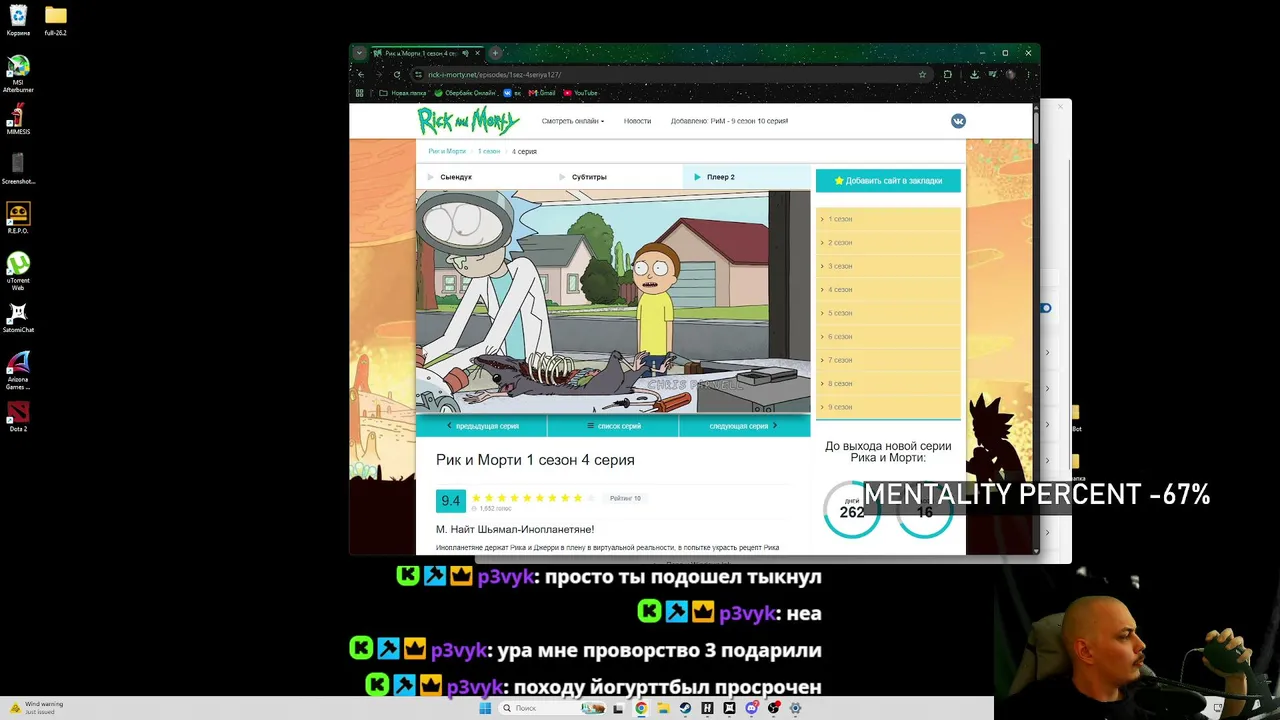Expand the '3 сезон' season list
Viewport: 1280px width, 720px height.
click(888, 266)
